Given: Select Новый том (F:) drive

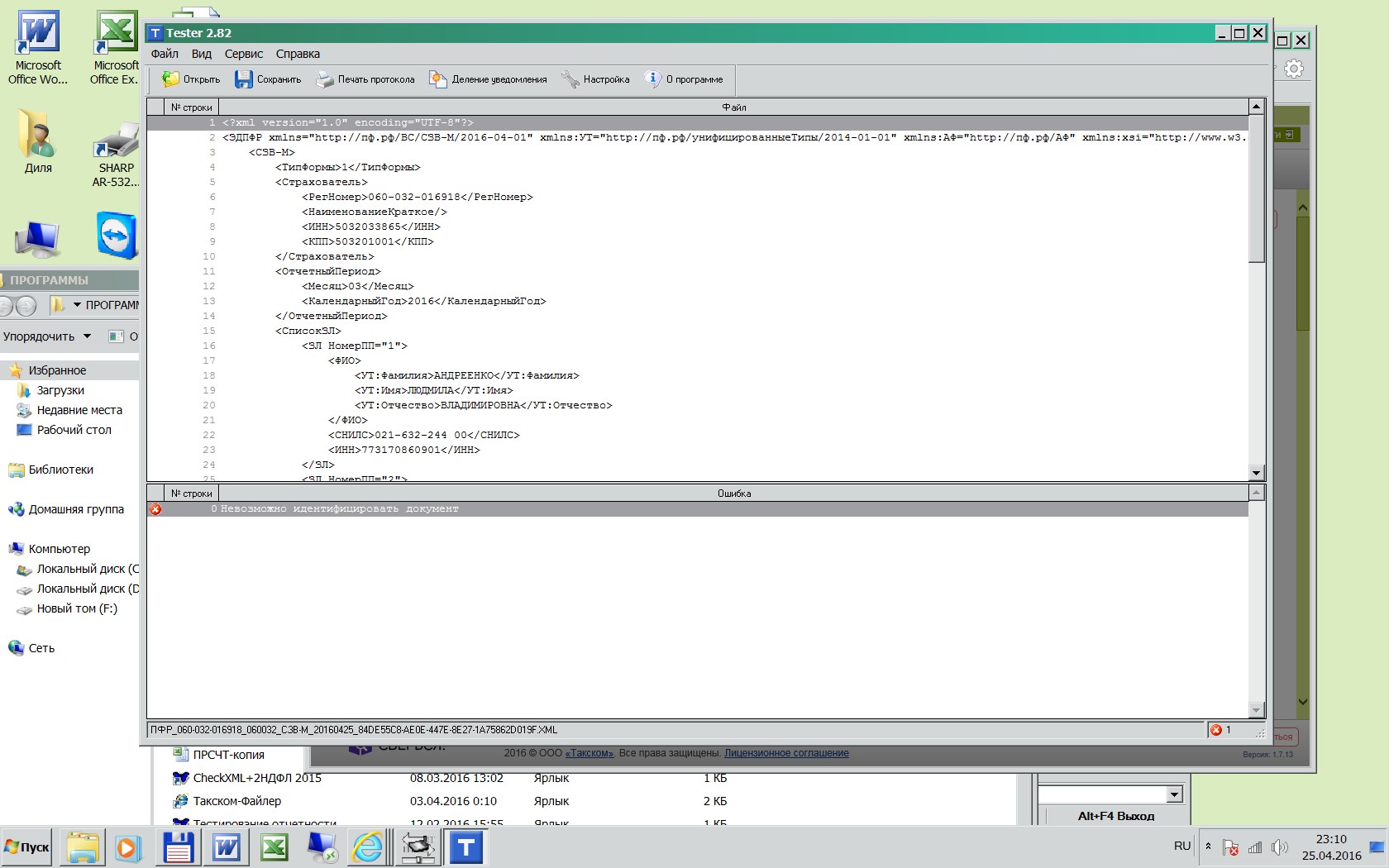Looking at the screenshot, I should pyautogui.click(x=77, y=608).
